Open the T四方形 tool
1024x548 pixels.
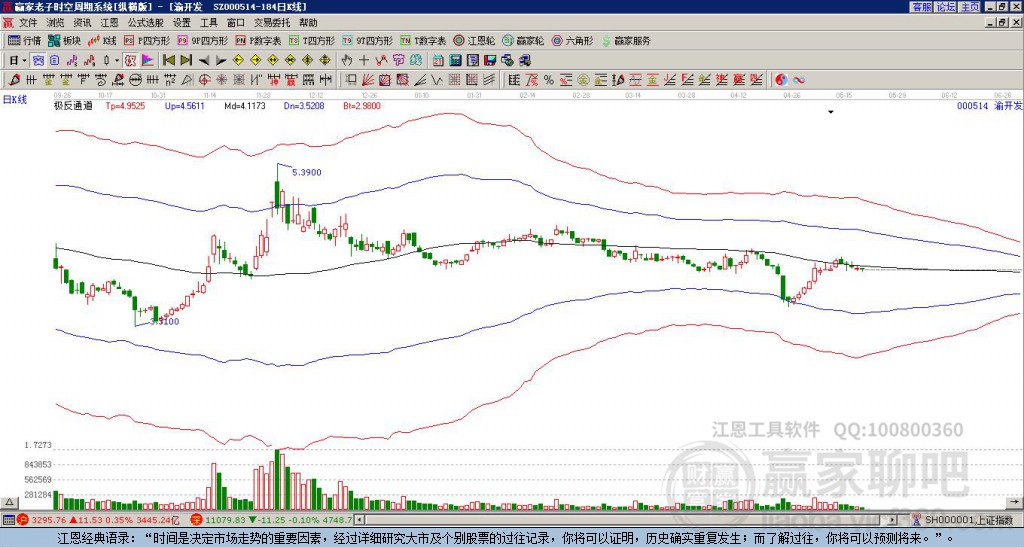click(x=312, y=41)
